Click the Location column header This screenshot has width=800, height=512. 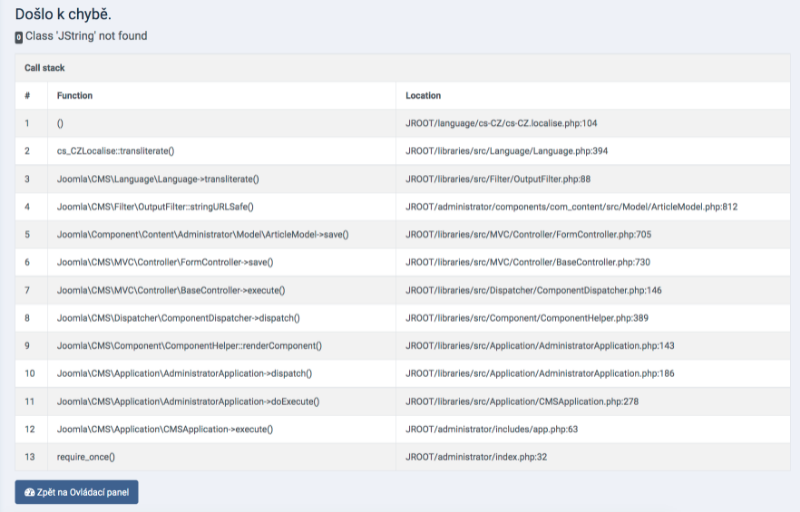[423, 96]
